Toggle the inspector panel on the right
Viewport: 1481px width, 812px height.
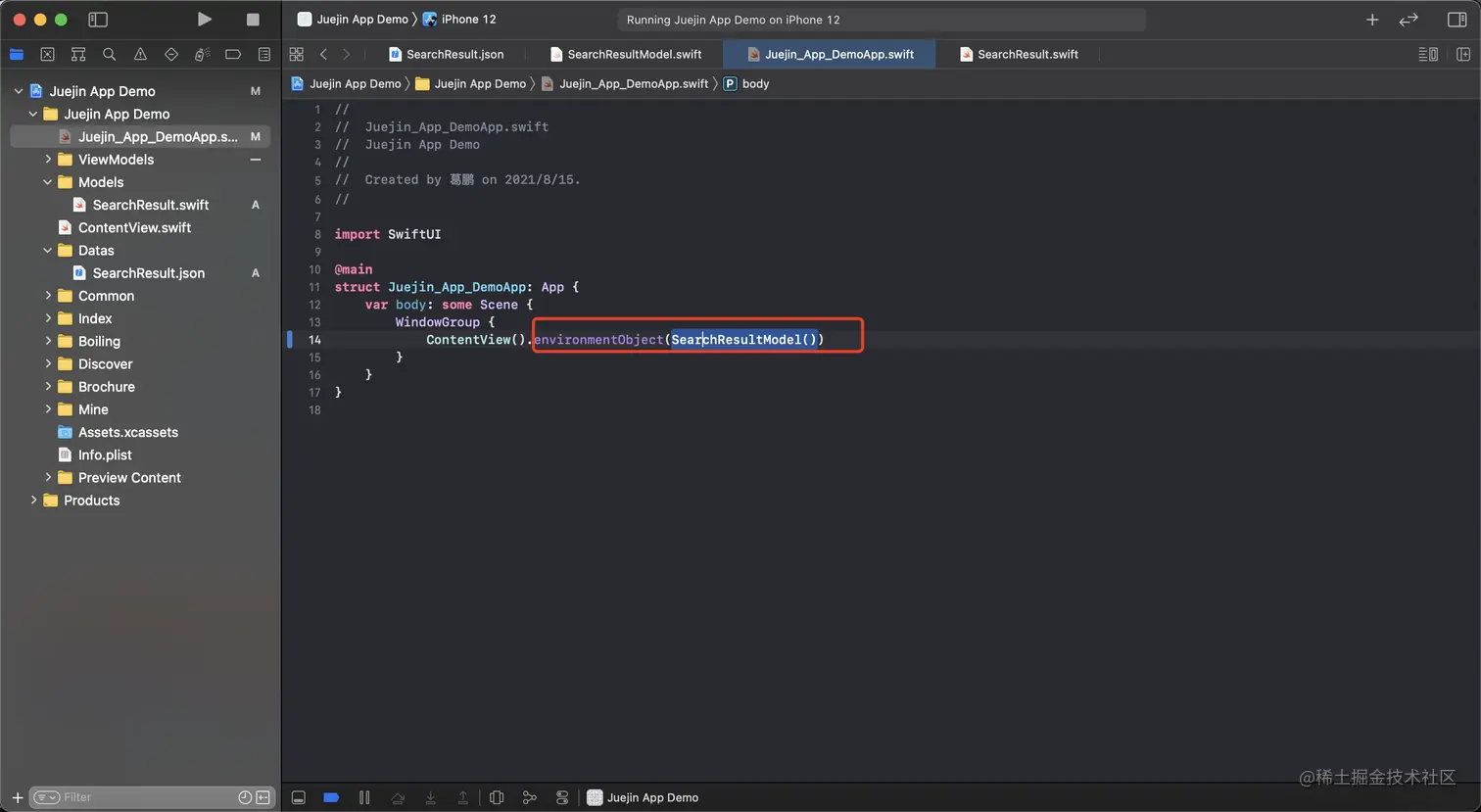tap(1457, 20)
